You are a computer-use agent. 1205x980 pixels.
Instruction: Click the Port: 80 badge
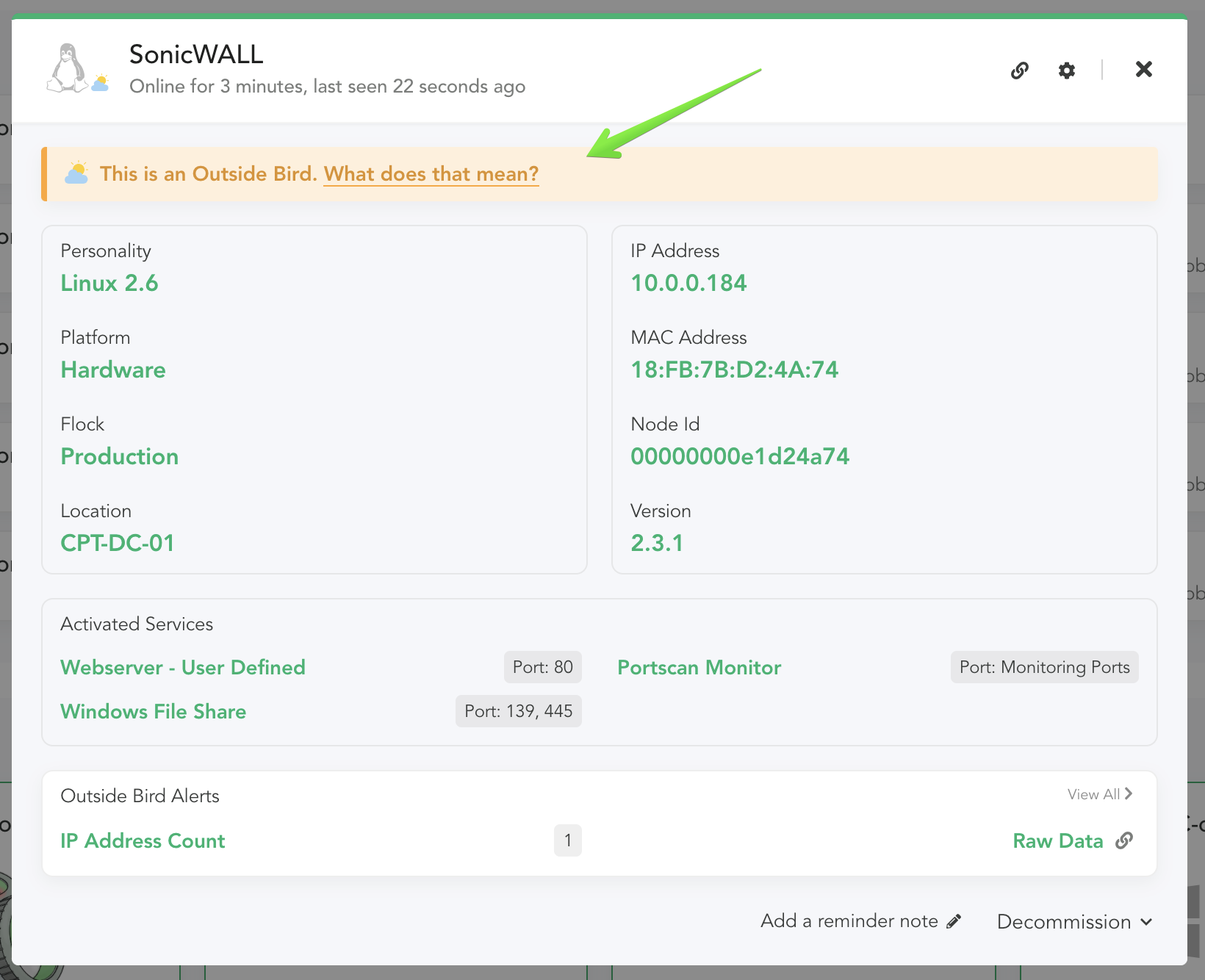[543, 667]
